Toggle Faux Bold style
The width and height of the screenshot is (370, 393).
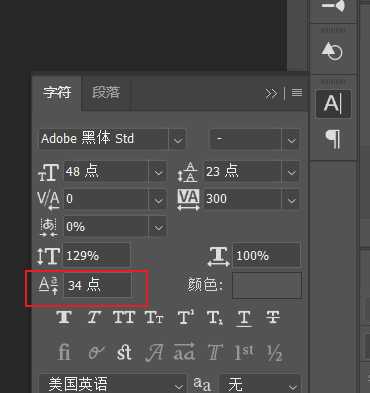pos(64,317)
